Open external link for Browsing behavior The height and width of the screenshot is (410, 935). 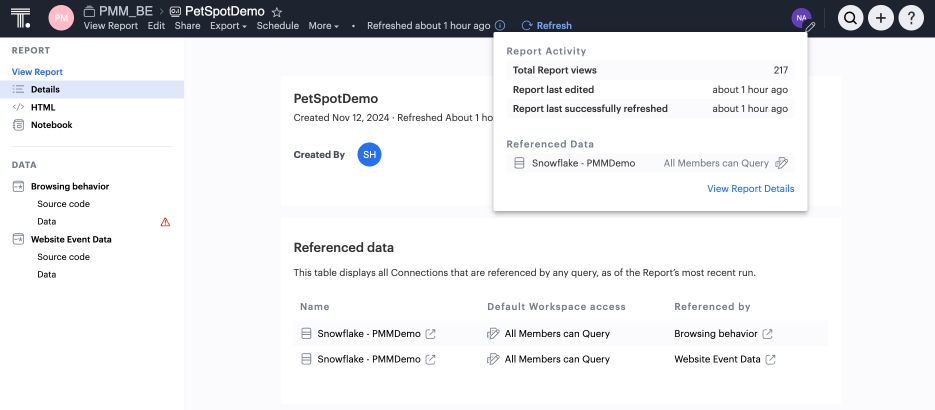(768, 334)
